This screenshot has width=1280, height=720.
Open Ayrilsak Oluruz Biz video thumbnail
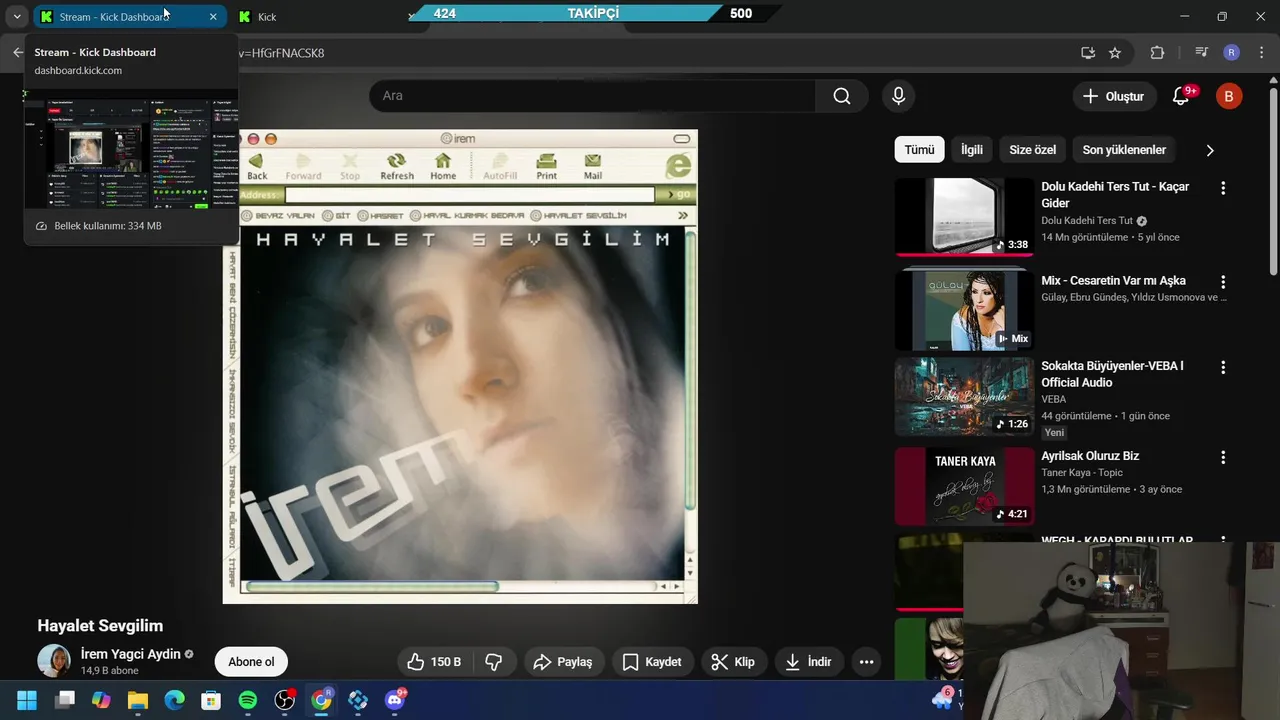(964, 486)
